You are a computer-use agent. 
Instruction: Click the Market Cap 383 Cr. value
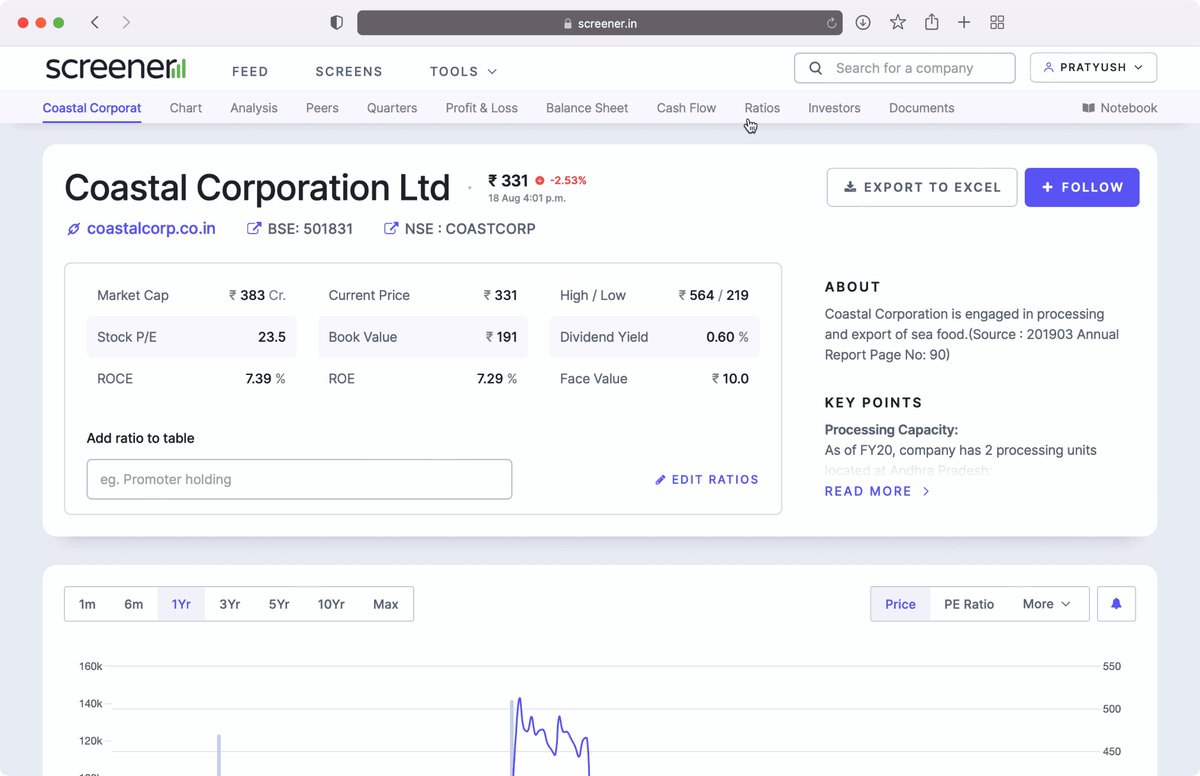tap(258, 295)
